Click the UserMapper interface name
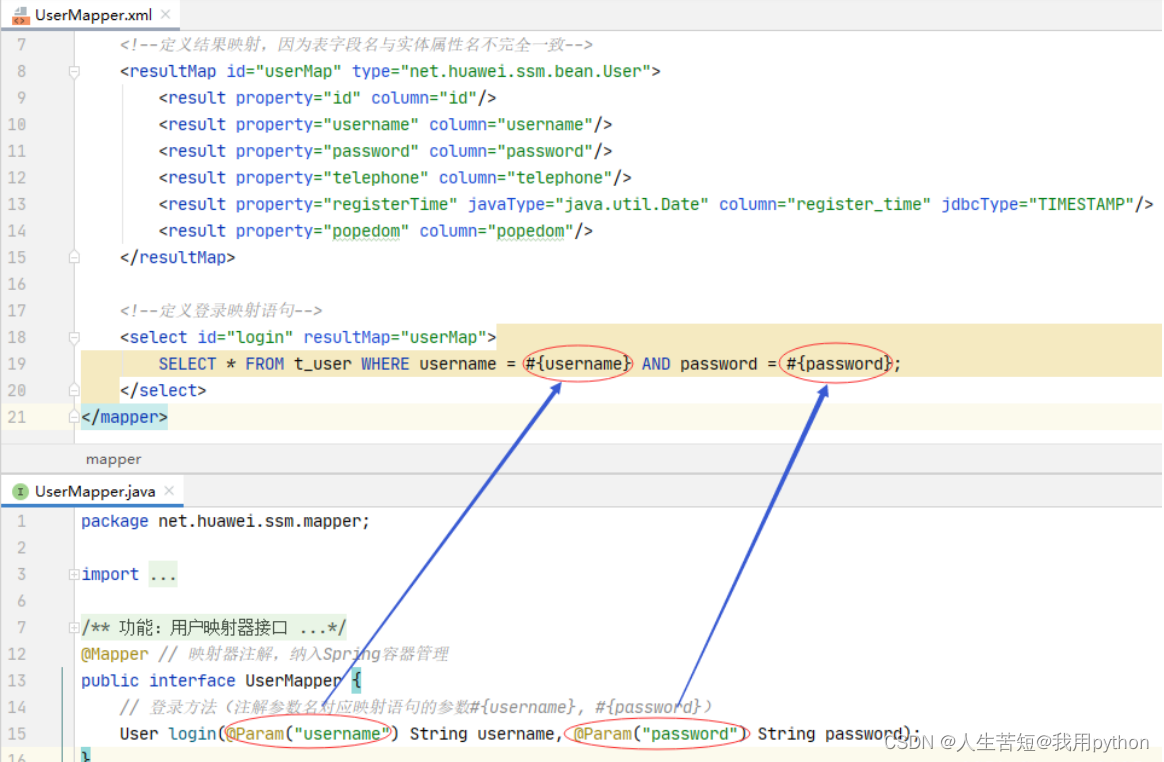This screenshot has height=762, width=1164. tap(293, 681)
